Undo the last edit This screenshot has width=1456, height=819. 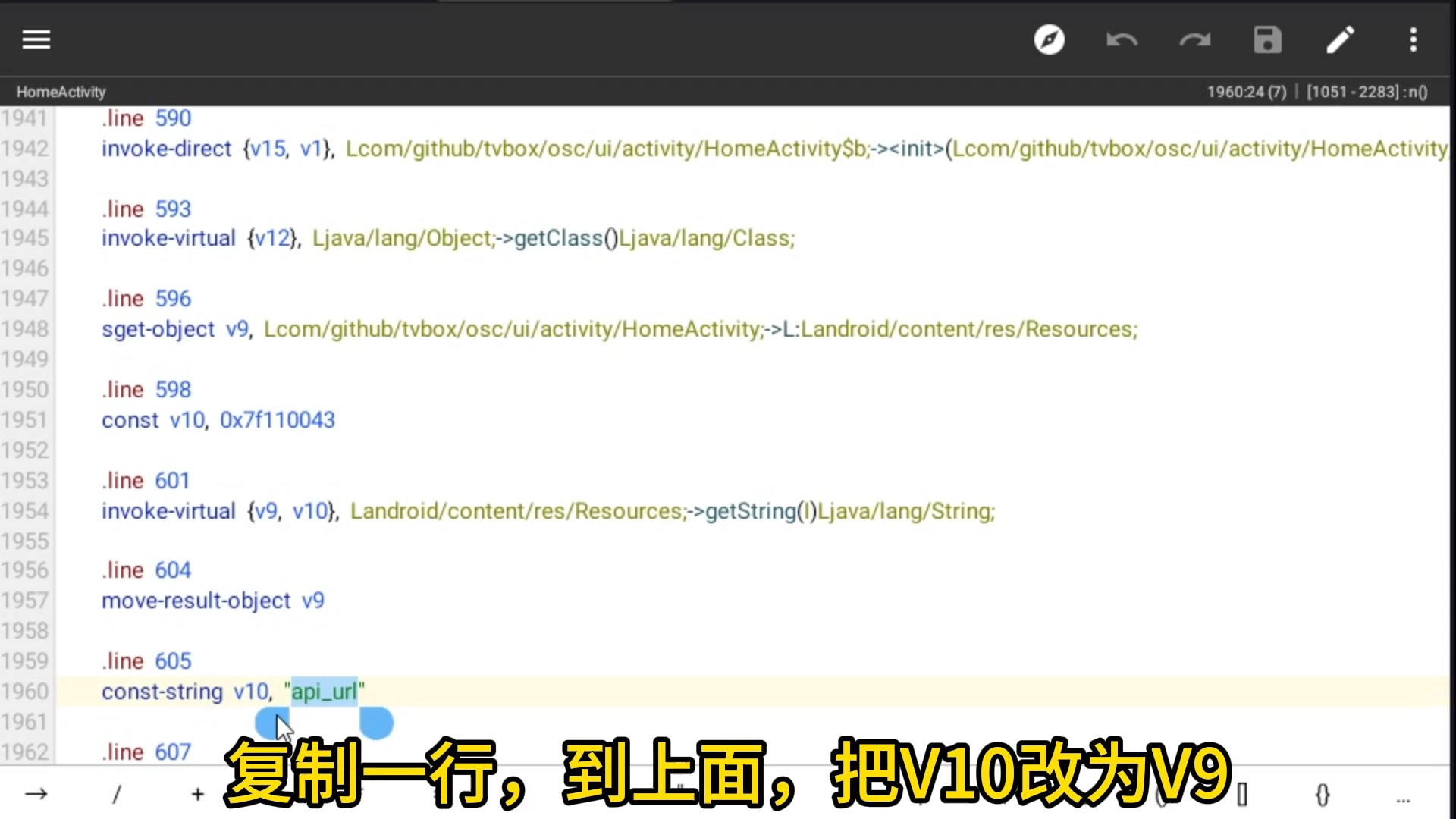point(1122,39)
